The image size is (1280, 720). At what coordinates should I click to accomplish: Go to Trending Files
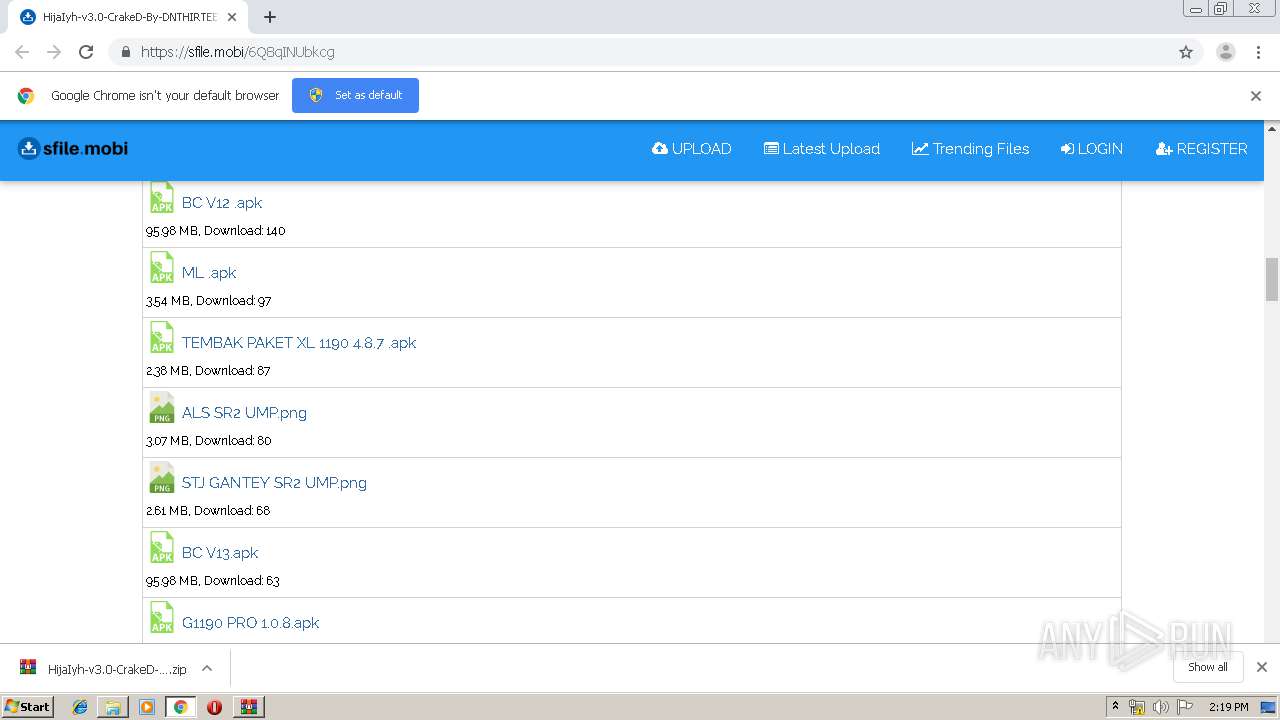coord(970,149)
